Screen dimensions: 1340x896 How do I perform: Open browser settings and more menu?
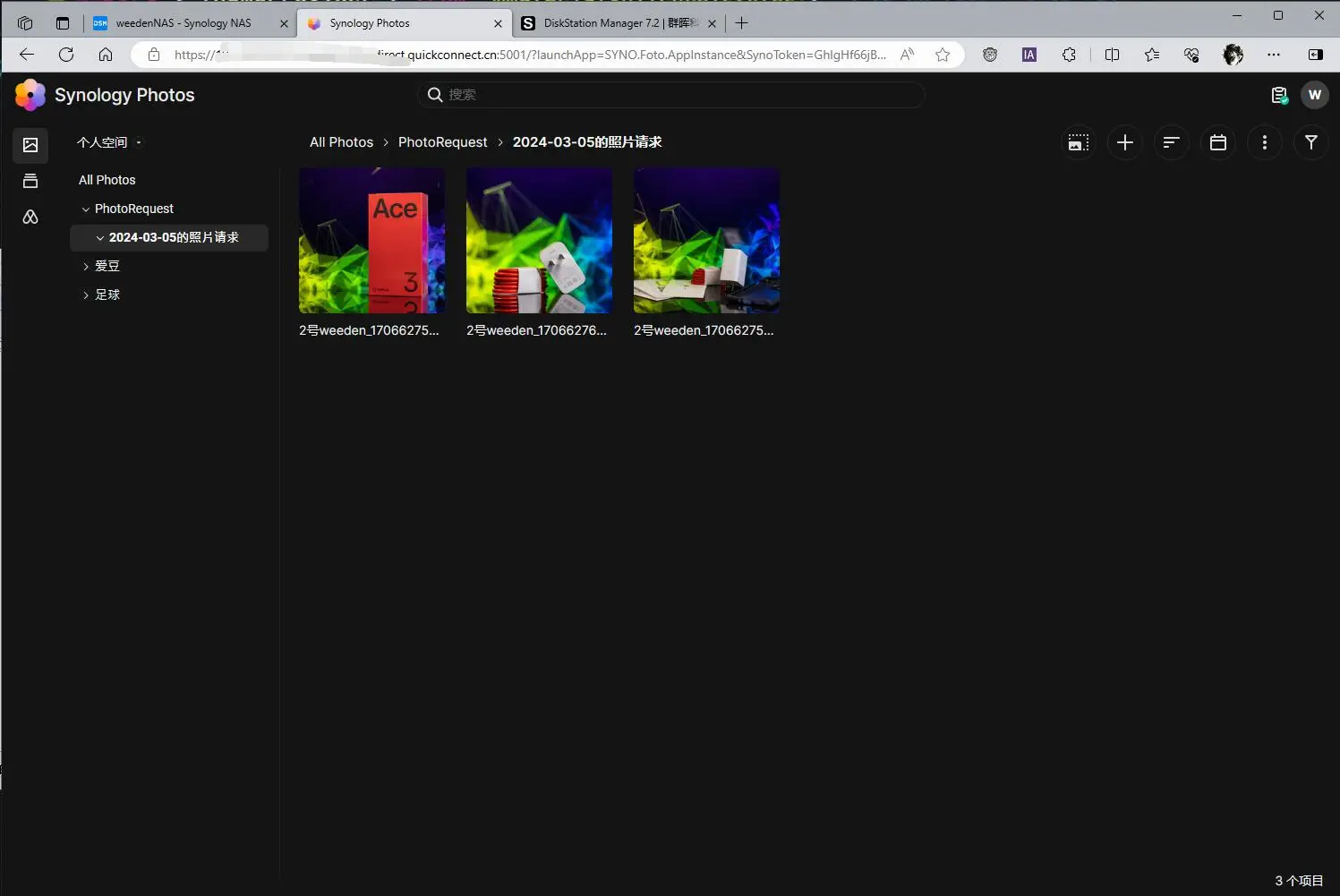(1274, 55)
